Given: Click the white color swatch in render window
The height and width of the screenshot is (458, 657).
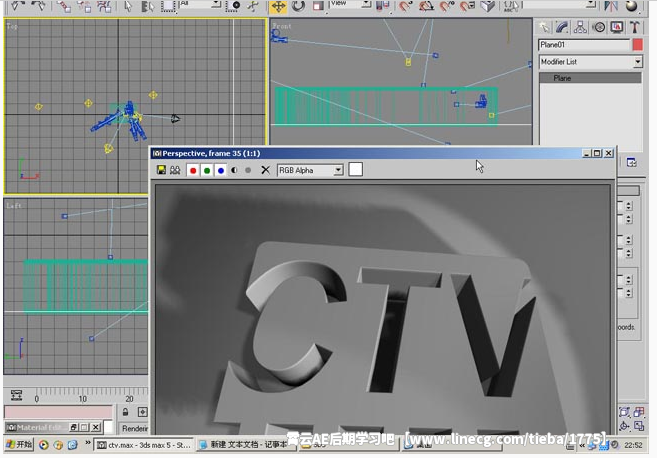Looking at the screenshot, I should click(355, 170).
